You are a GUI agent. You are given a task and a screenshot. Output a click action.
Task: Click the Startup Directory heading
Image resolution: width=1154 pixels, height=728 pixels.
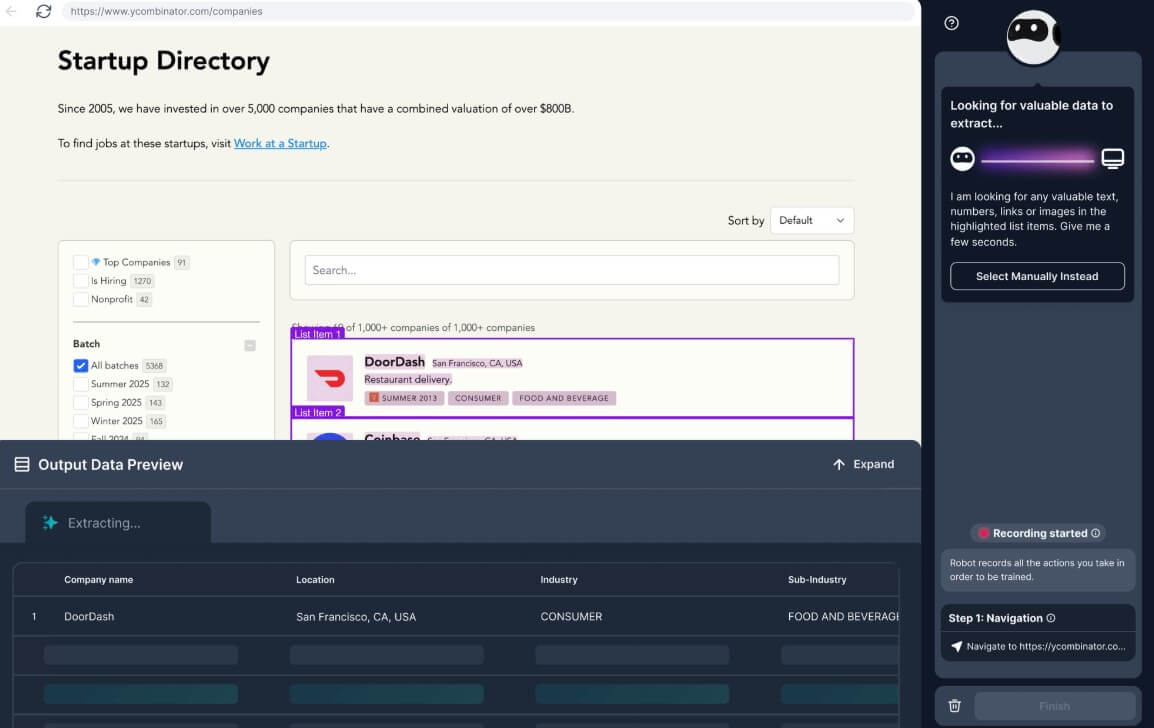[x=163, y=61]
